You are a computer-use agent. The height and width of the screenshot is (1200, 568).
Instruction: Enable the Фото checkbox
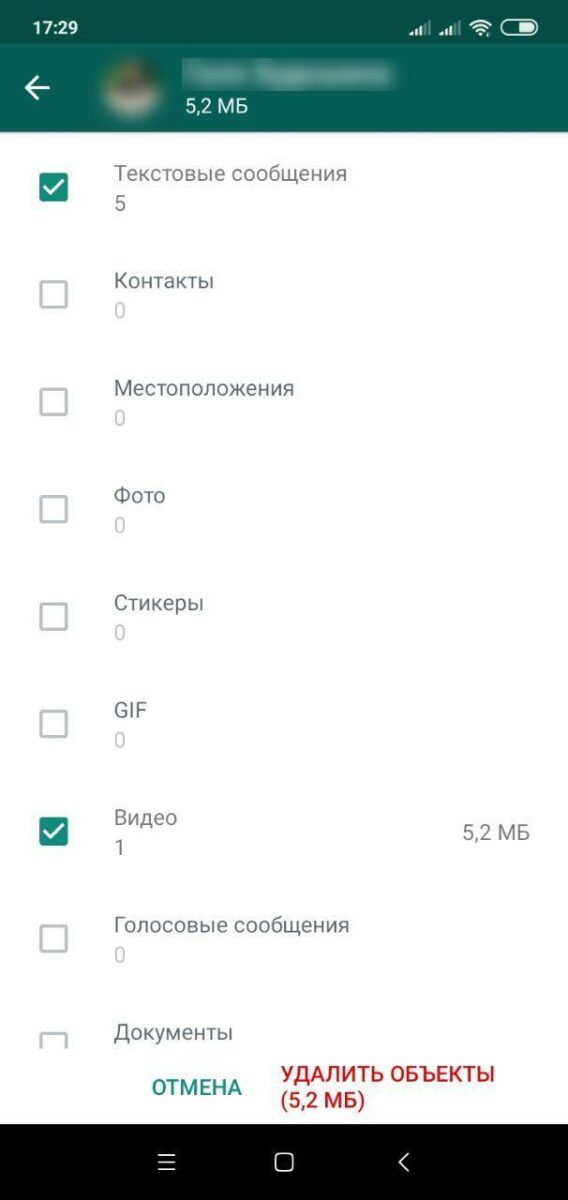point(53,510)
